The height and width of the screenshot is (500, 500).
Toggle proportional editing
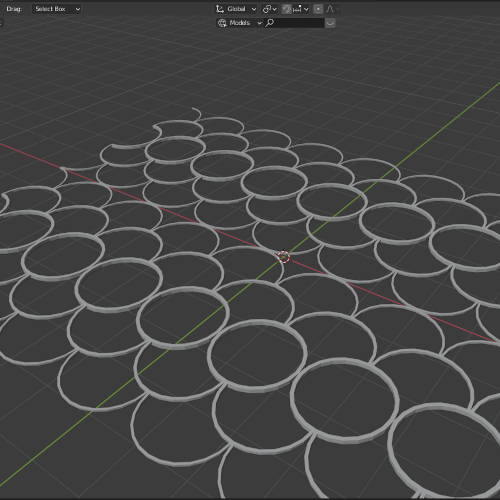coord(318,9)
